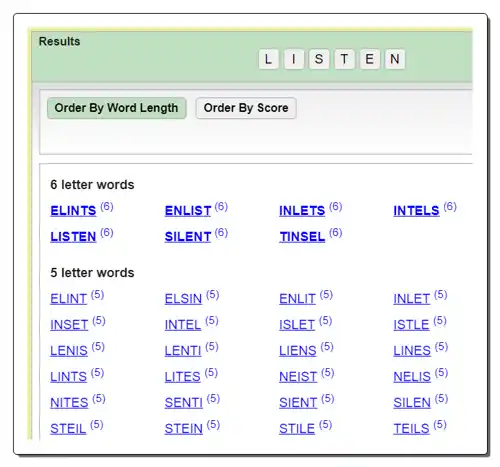Viewport: 500px width, 467px height.
Task: Open the ENLIST word link
Action: 188,211
